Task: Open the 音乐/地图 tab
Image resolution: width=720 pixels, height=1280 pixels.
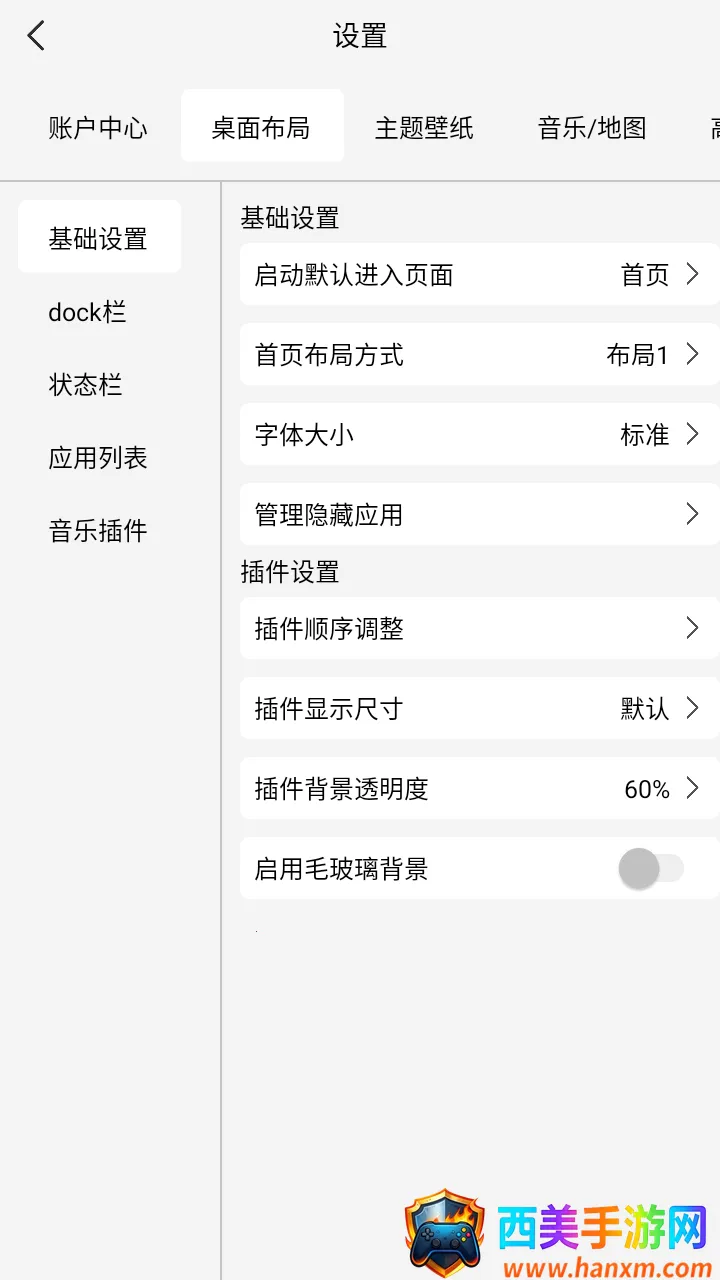Action: click(x=592, y=128)
